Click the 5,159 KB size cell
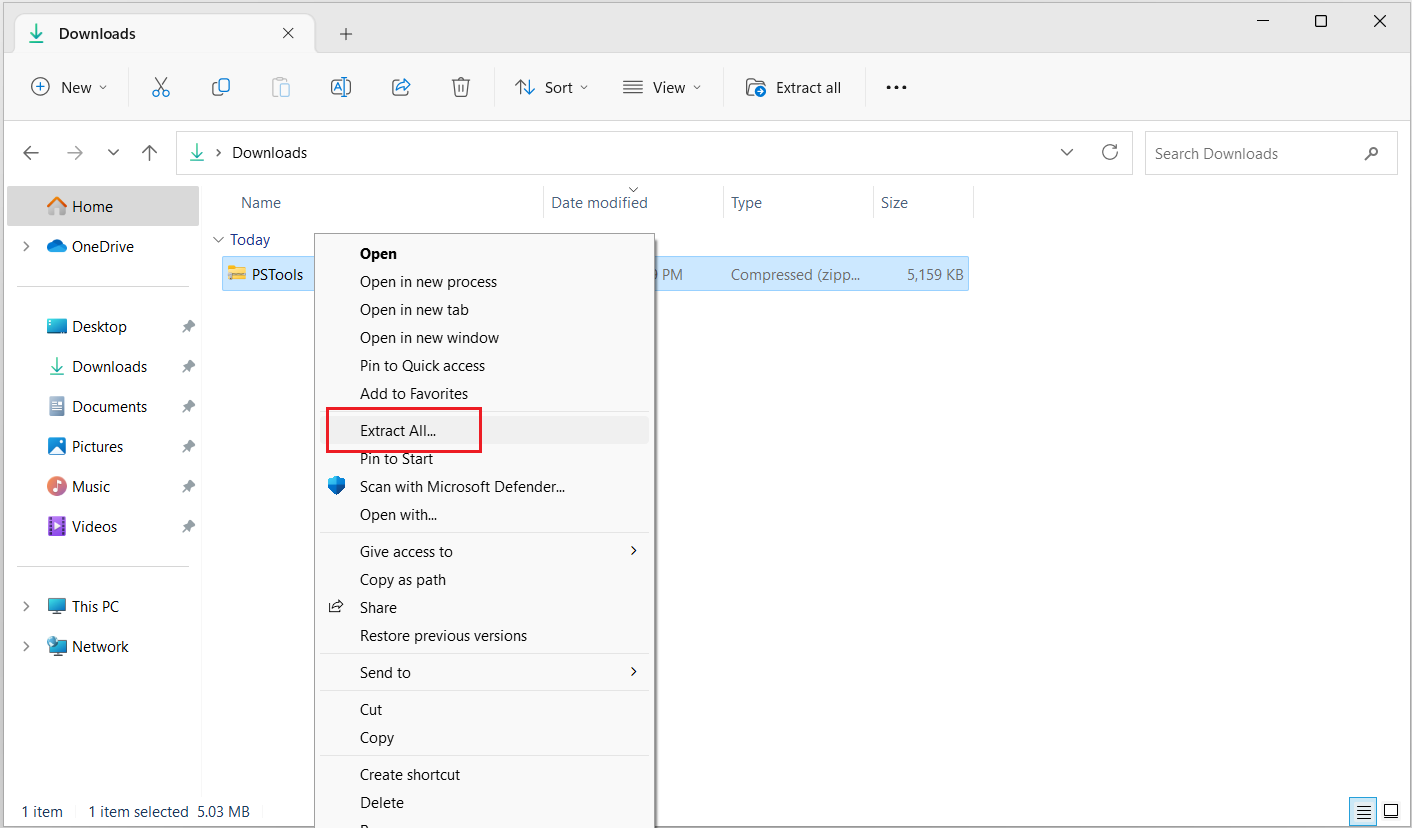1412x828 pixels. [935, 274]
